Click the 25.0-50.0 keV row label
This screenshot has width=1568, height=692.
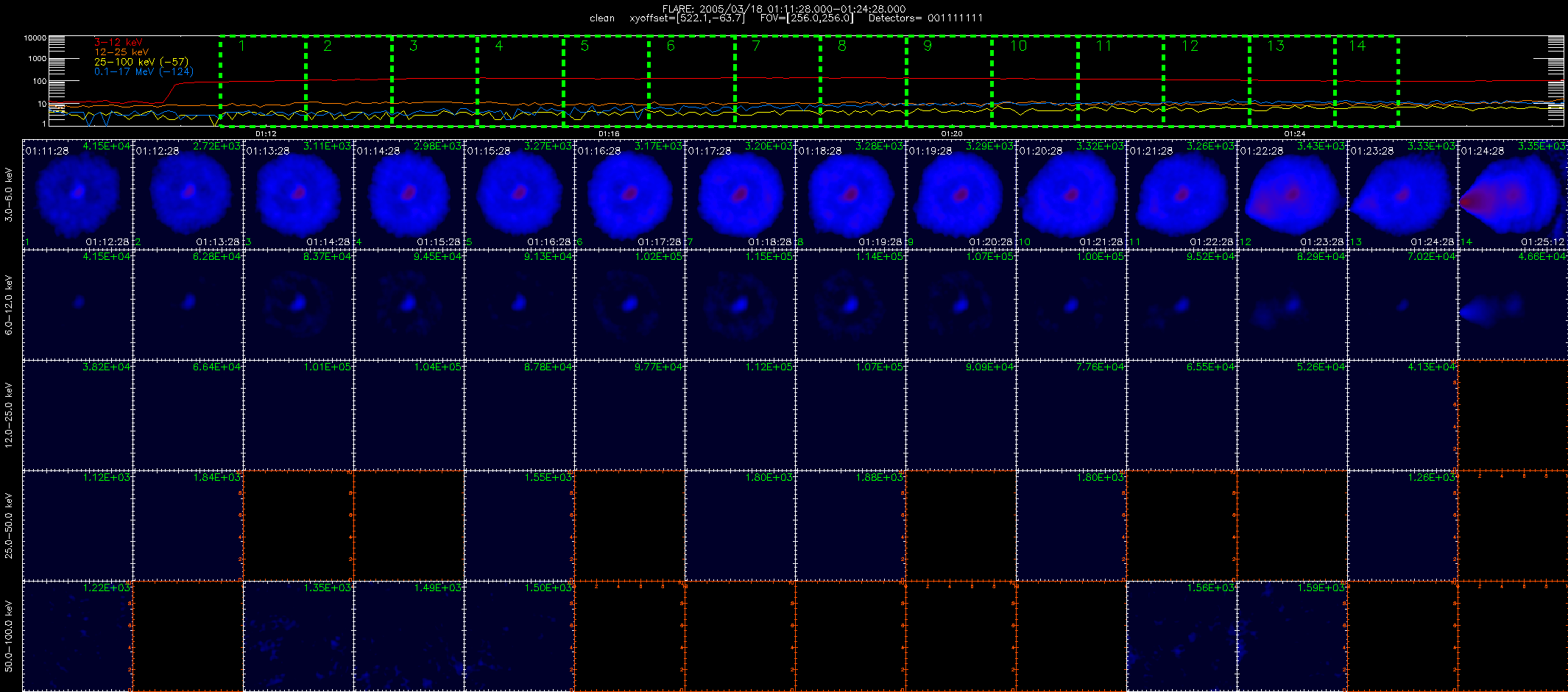point(9,526)
